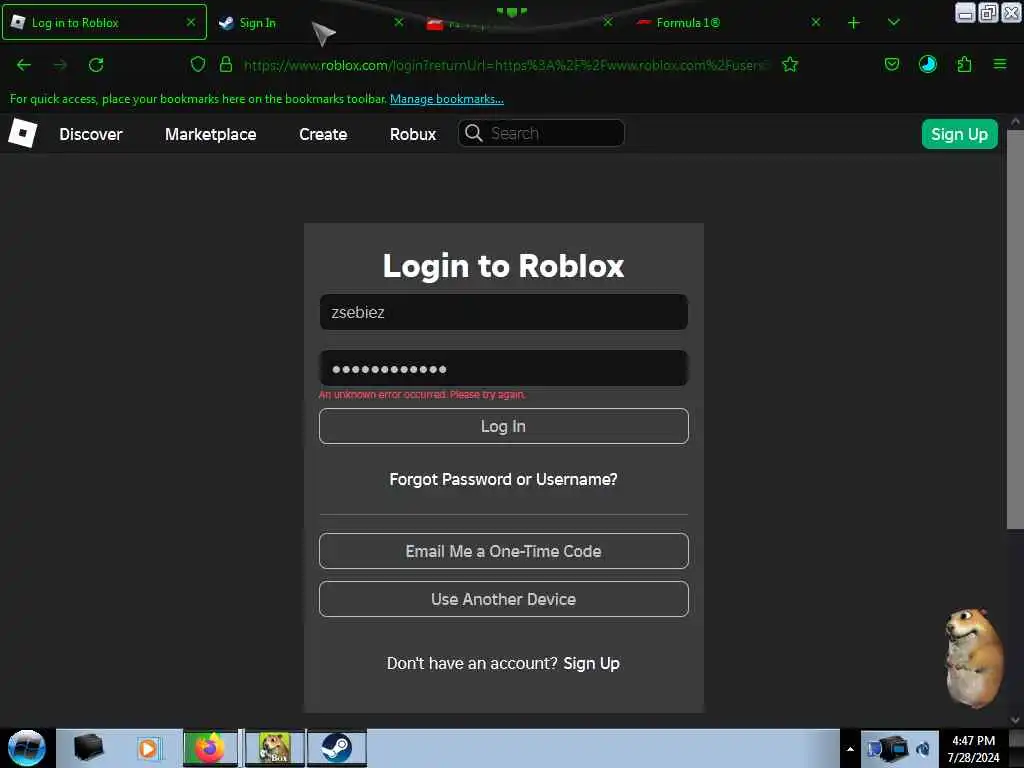Close the Log in to Roblox tab
The width and height of the screenshot is (1024, 768).
pos(191,22)
